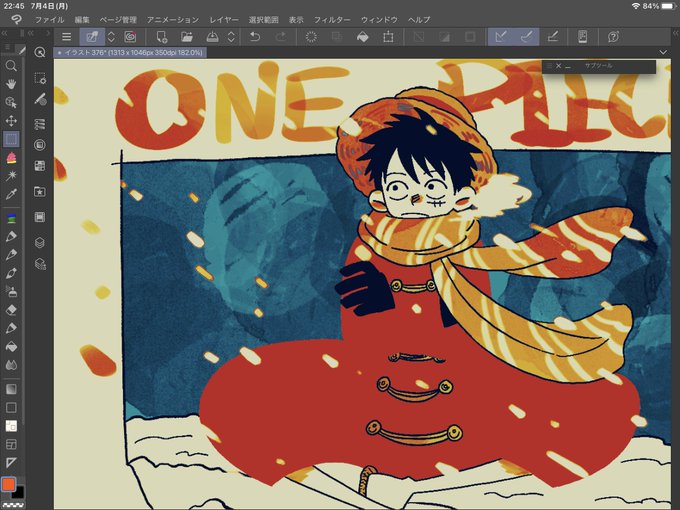Select the Zoom magnifier tool
Screen dimensions: 680x510
point(11,65)
